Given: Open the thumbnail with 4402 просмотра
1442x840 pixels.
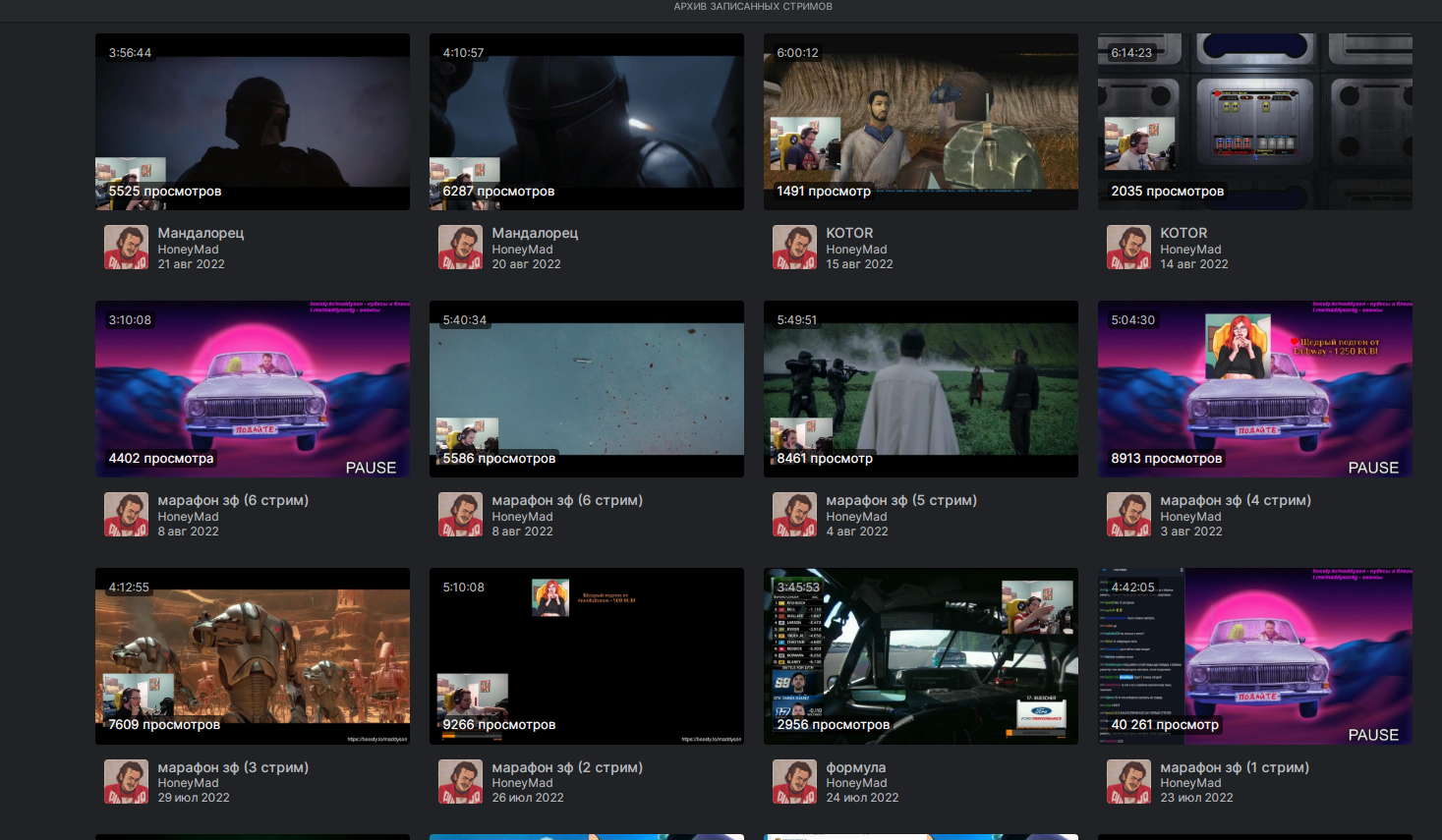Looking at the screenshot, I should pyautogui.click(x=253, y=389).
